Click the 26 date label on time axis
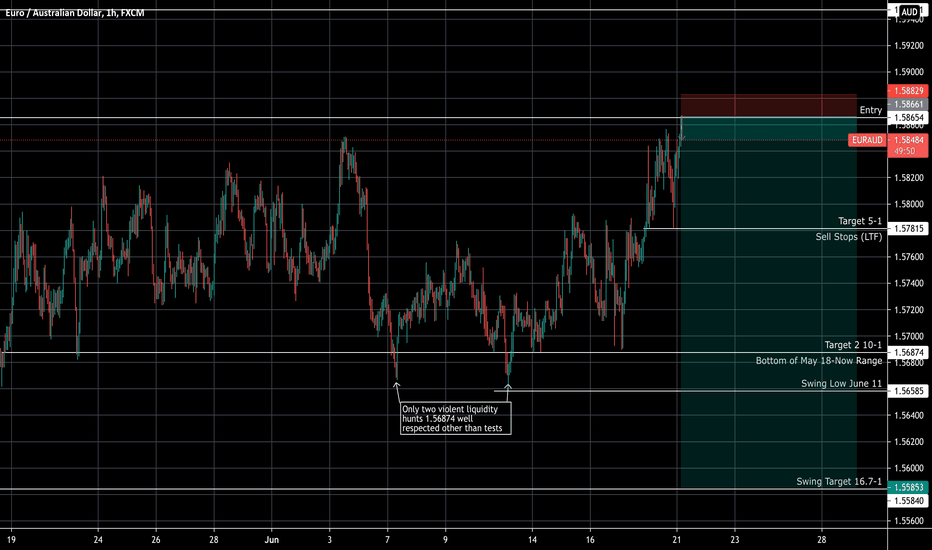 point(156,540)
